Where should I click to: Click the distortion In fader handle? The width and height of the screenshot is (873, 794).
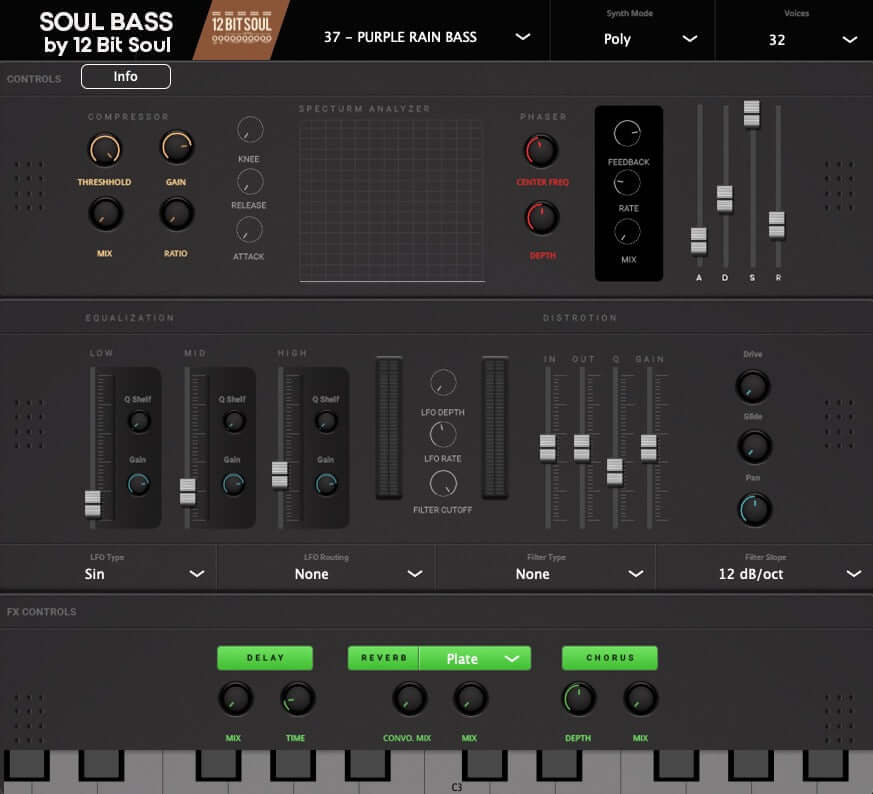pyautogui.click(x=547, y=448)
